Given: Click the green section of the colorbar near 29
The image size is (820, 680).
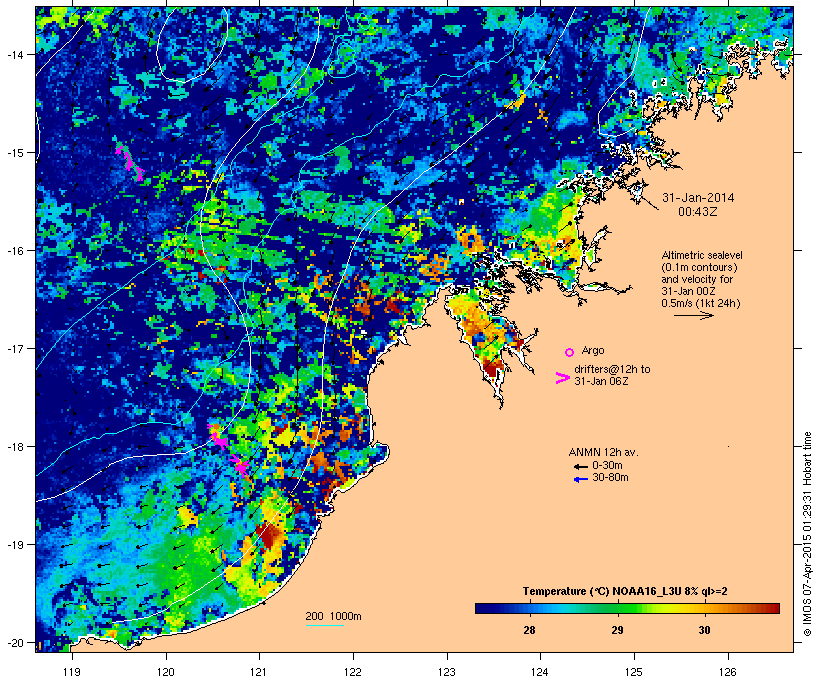Looking at the screenshot, I should click(x=617, y=608).
